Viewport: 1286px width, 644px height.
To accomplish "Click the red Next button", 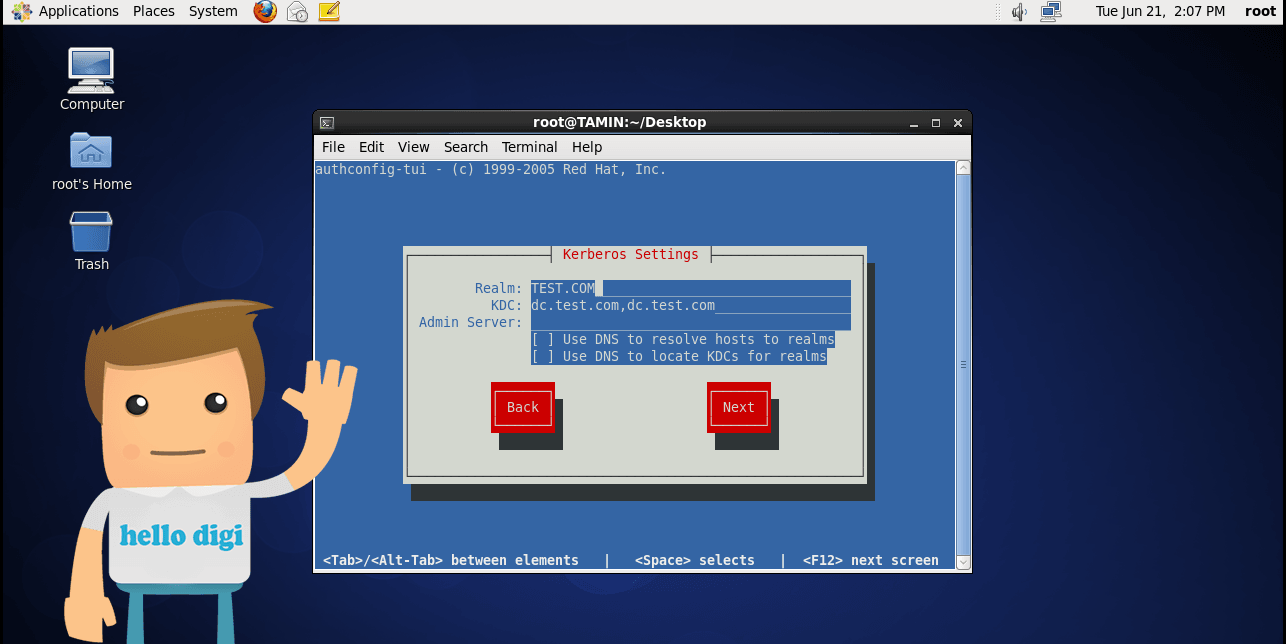I will pos(739,407).
